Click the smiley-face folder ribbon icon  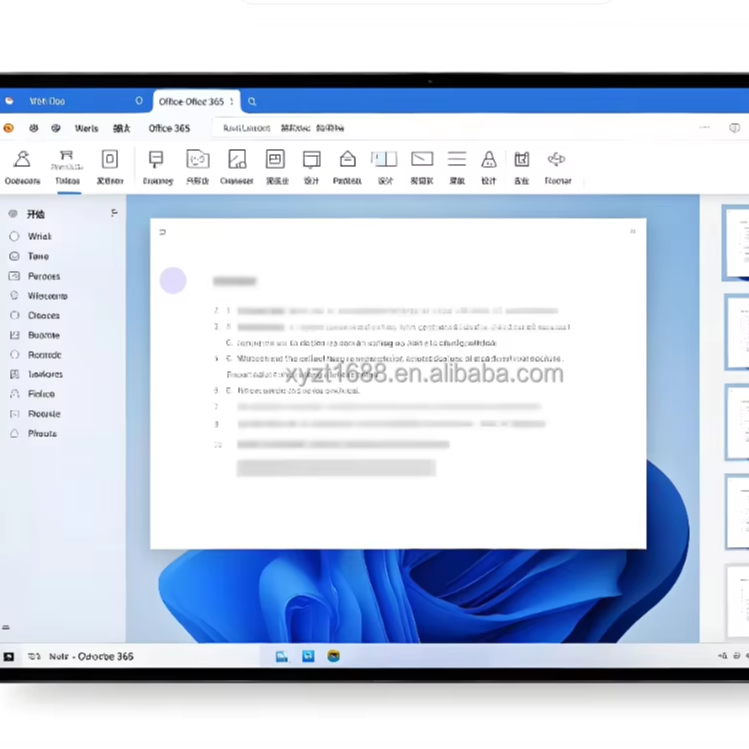(x=198, y=160)
